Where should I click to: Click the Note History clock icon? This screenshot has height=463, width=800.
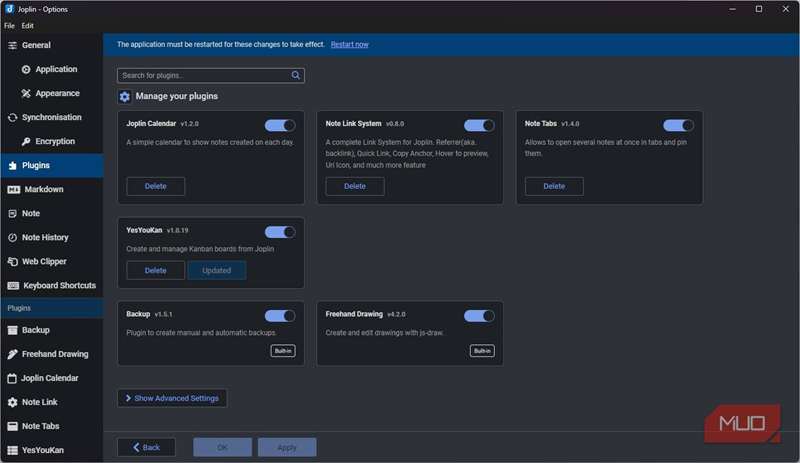point(13,237)
